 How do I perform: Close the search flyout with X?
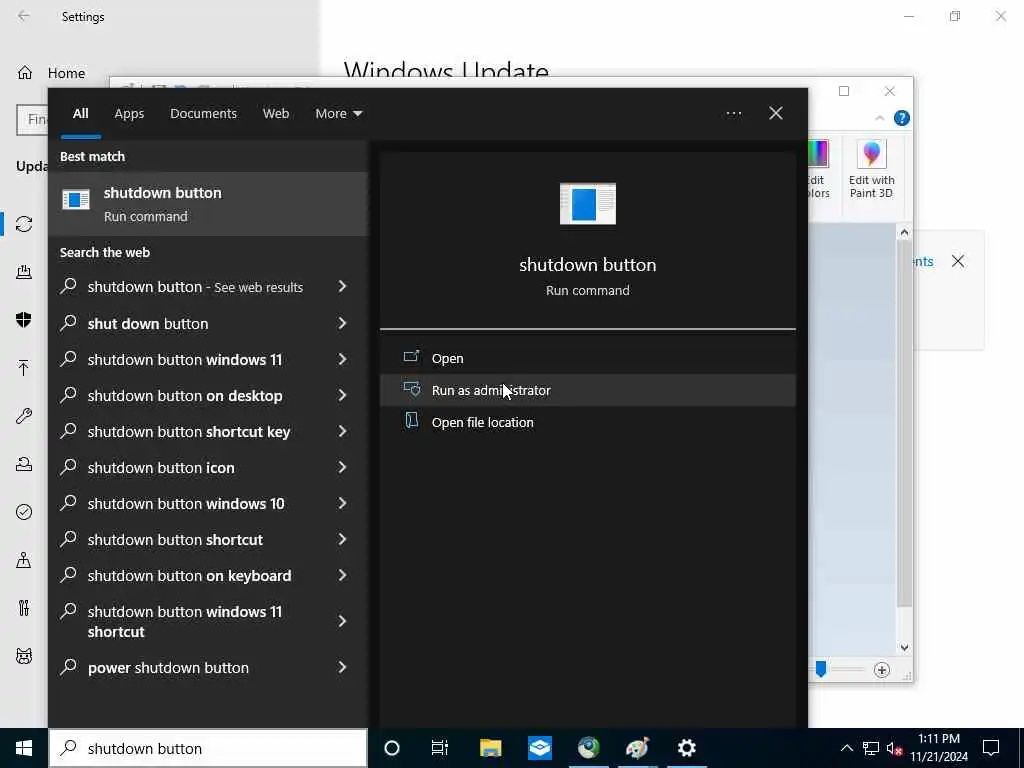(776, 114)
